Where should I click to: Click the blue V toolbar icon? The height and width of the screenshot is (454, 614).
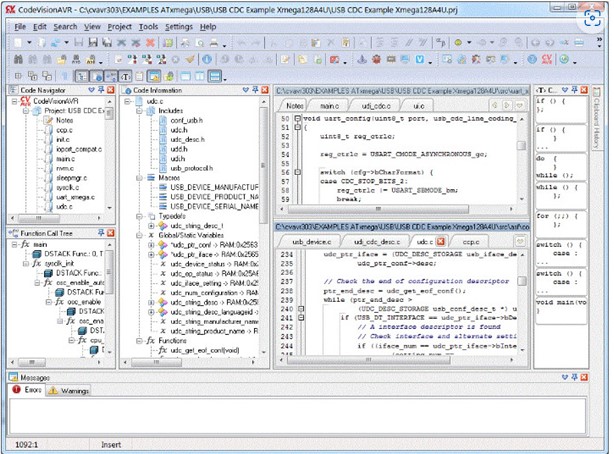click(420, 60)
